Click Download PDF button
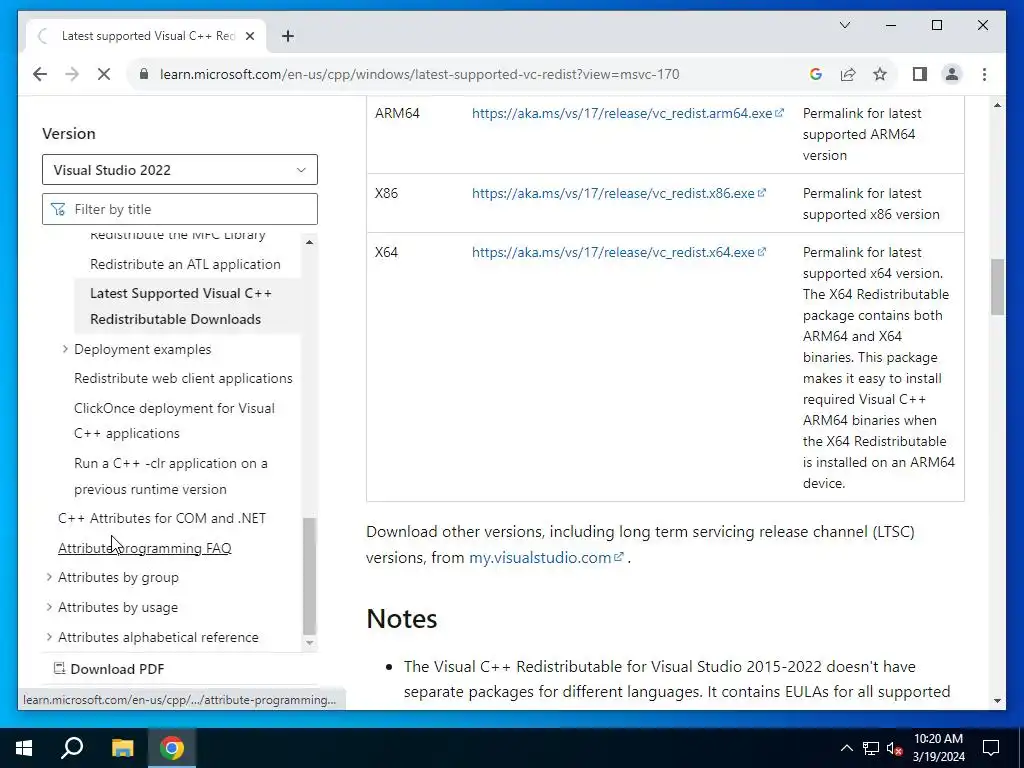Image resolution: width=1024 pixels, height=768 pixels. (108, 669)
